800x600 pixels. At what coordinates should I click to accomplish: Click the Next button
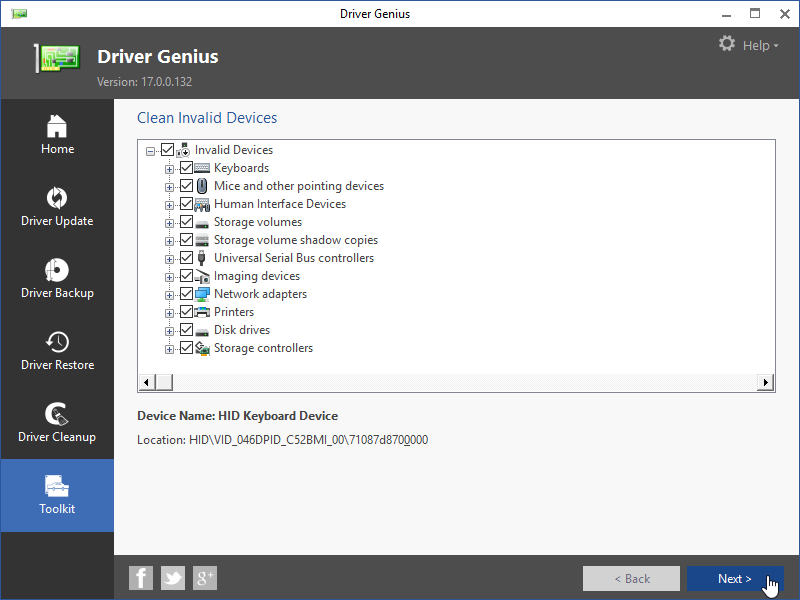coord(735,579)
